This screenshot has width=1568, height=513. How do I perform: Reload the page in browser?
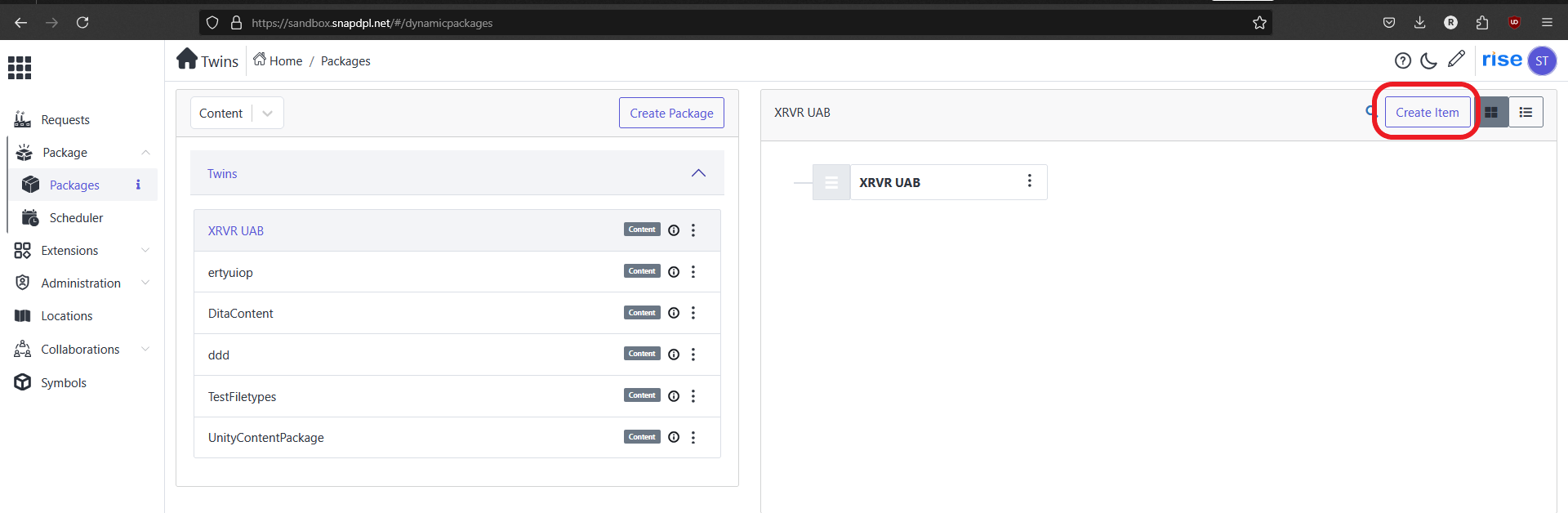click(82, 23)
